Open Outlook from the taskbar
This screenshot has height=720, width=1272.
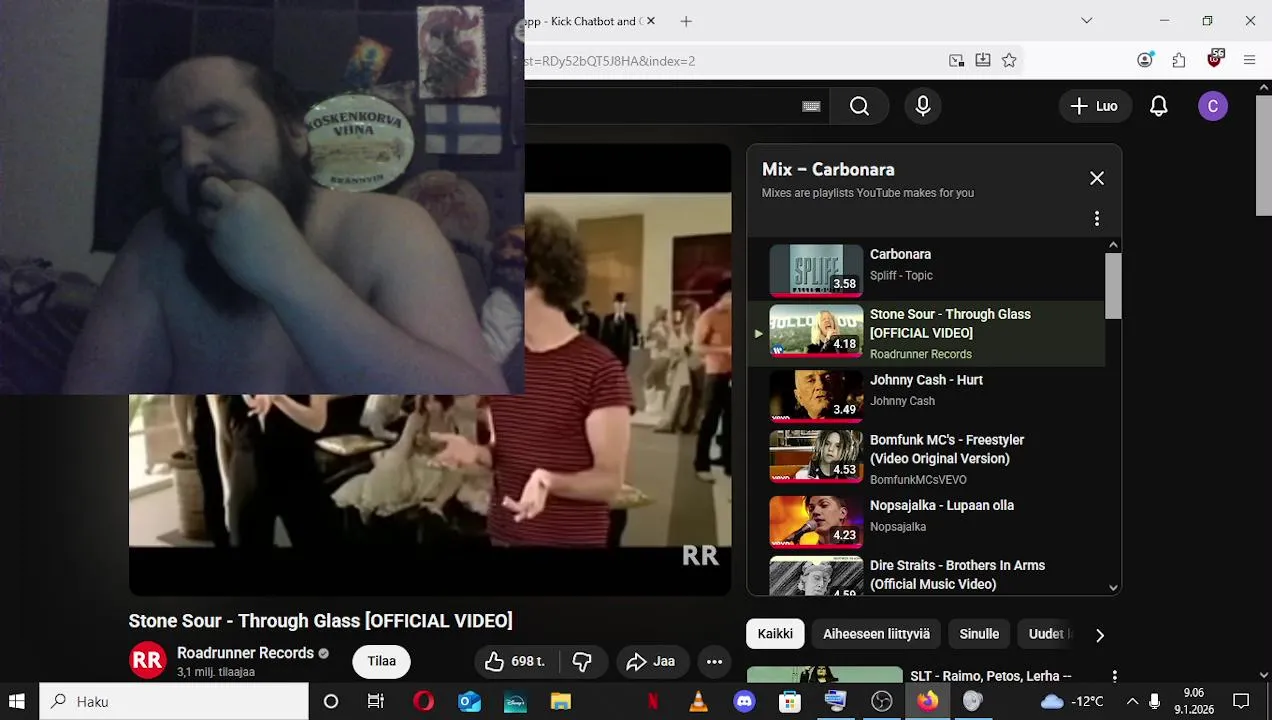coord(469,701)
